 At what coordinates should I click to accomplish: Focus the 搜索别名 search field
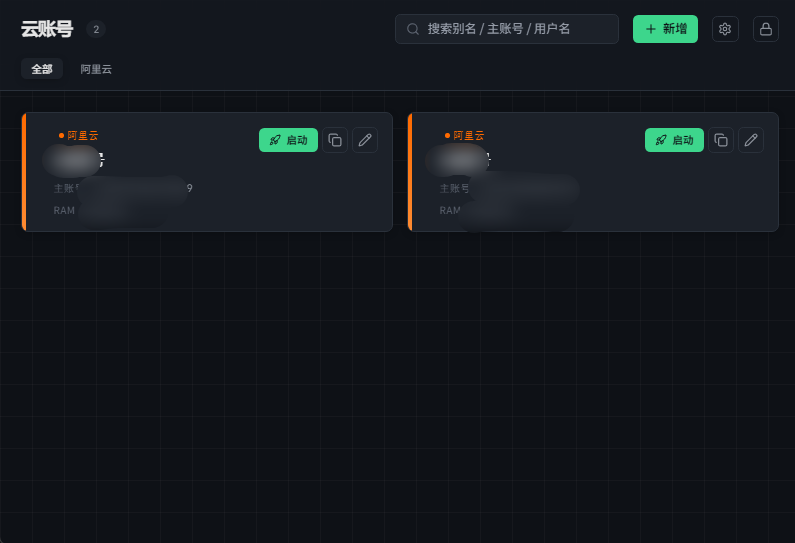[x=507, y=29]
